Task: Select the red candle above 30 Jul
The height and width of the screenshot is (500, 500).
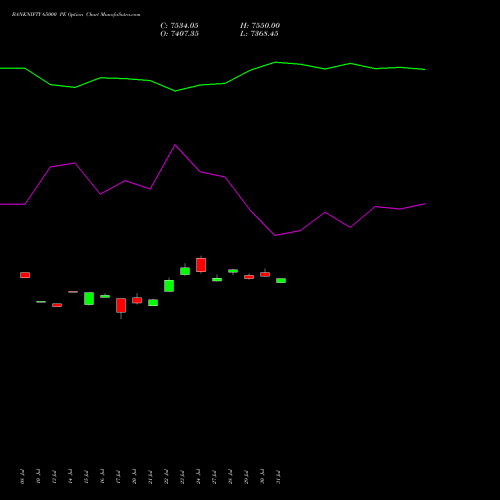Action: click(x=265, y=274)
